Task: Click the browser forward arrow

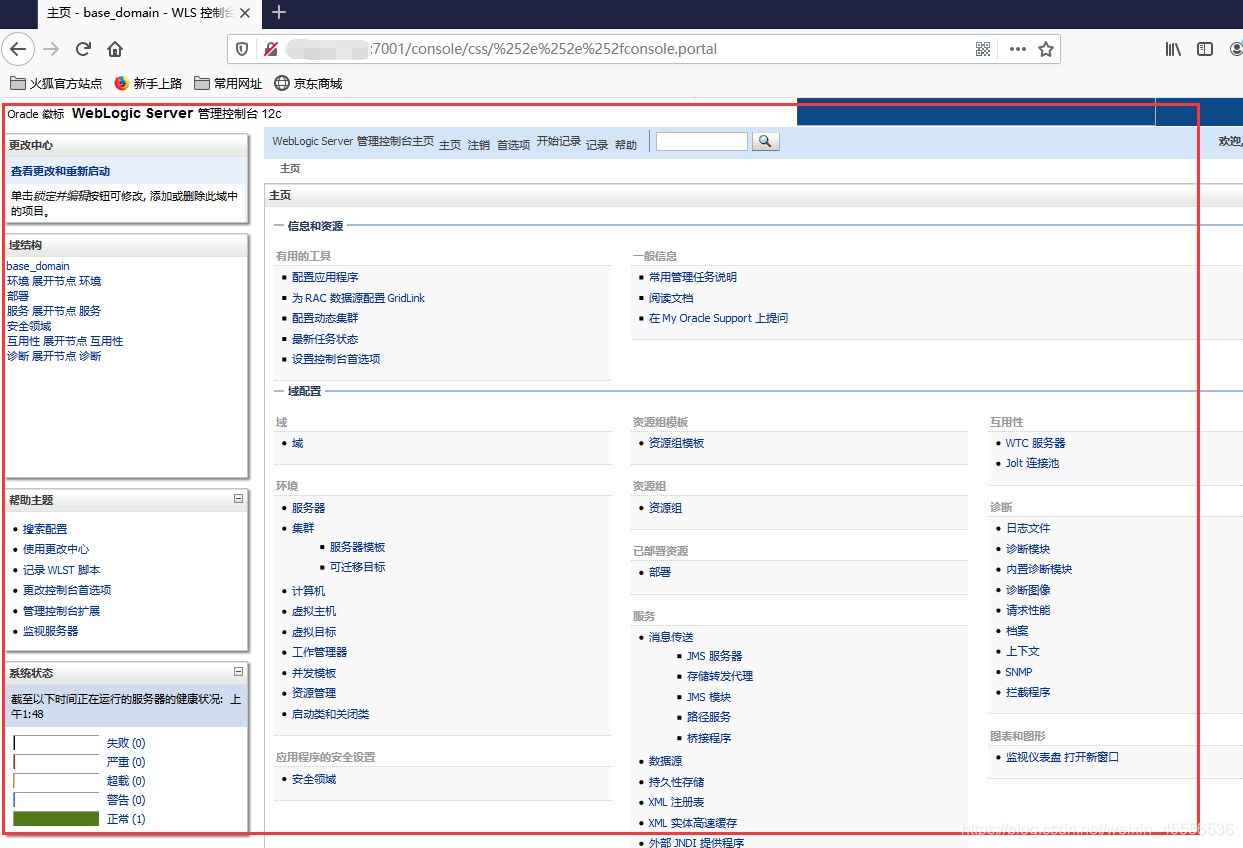Action: tap(52, 49)
